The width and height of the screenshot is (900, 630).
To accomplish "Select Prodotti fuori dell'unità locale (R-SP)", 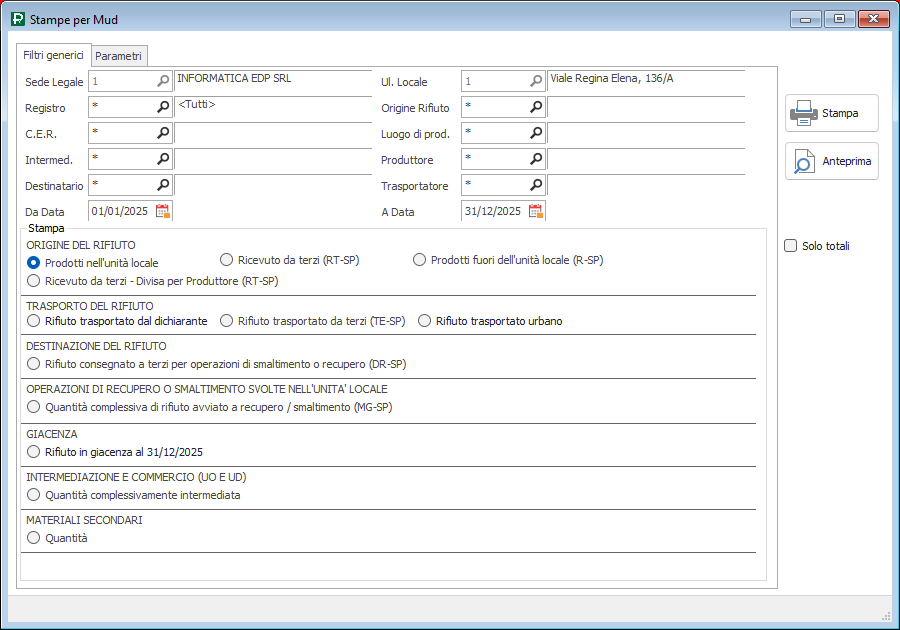I will (x=420, y=260).
